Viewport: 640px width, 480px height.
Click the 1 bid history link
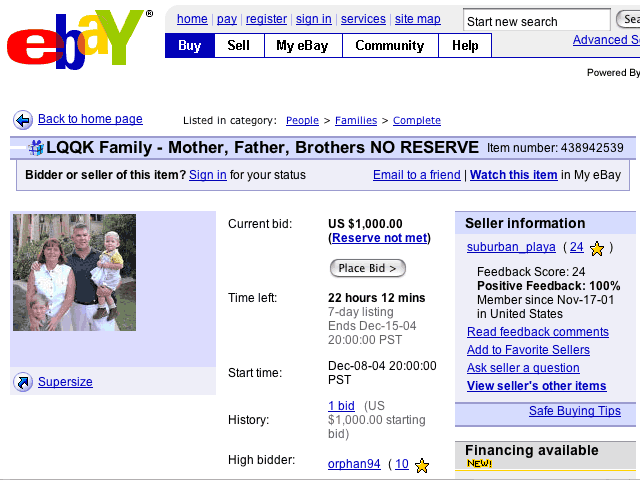coord(341,406)
